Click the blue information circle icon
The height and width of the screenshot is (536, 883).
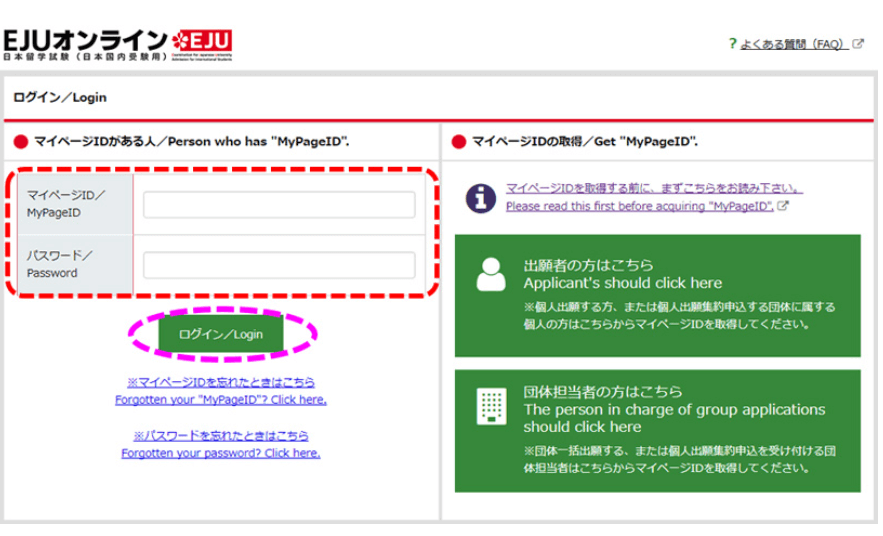(x=480, y=198)
